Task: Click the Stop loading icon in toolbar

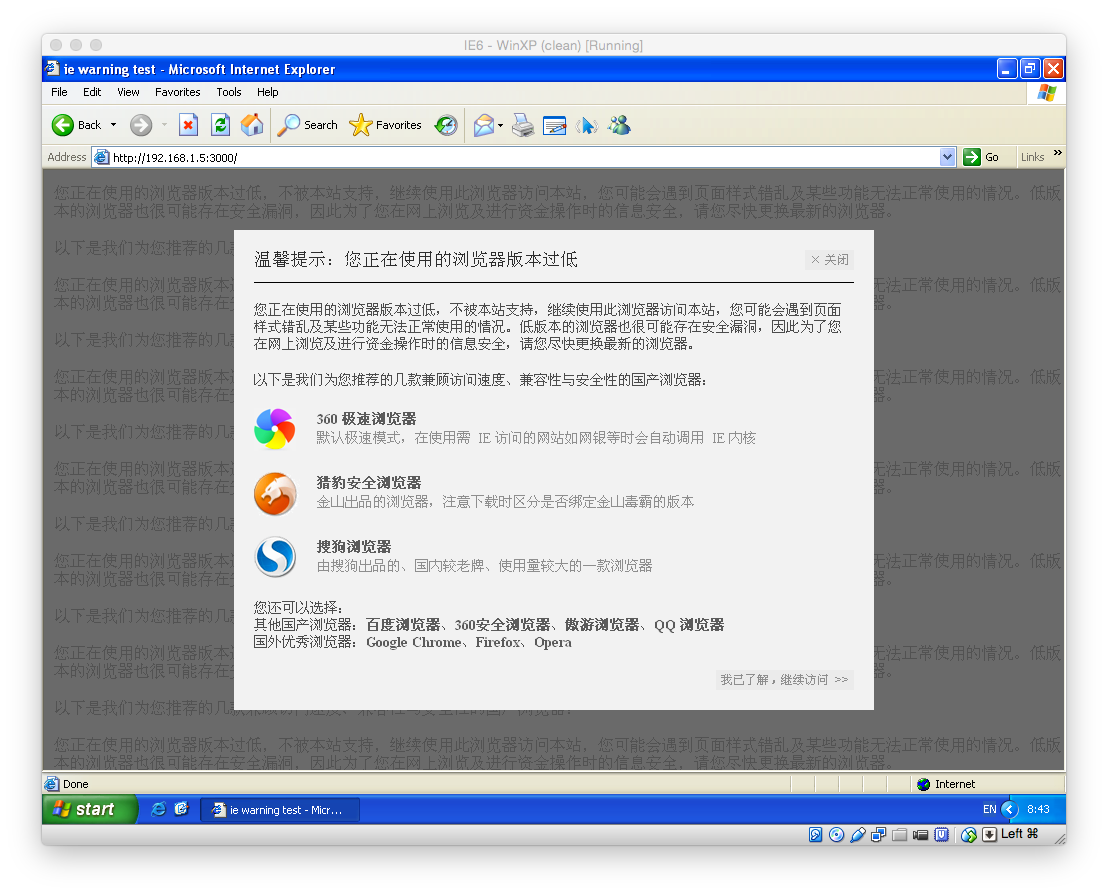Action: click(x=188, y=125)
